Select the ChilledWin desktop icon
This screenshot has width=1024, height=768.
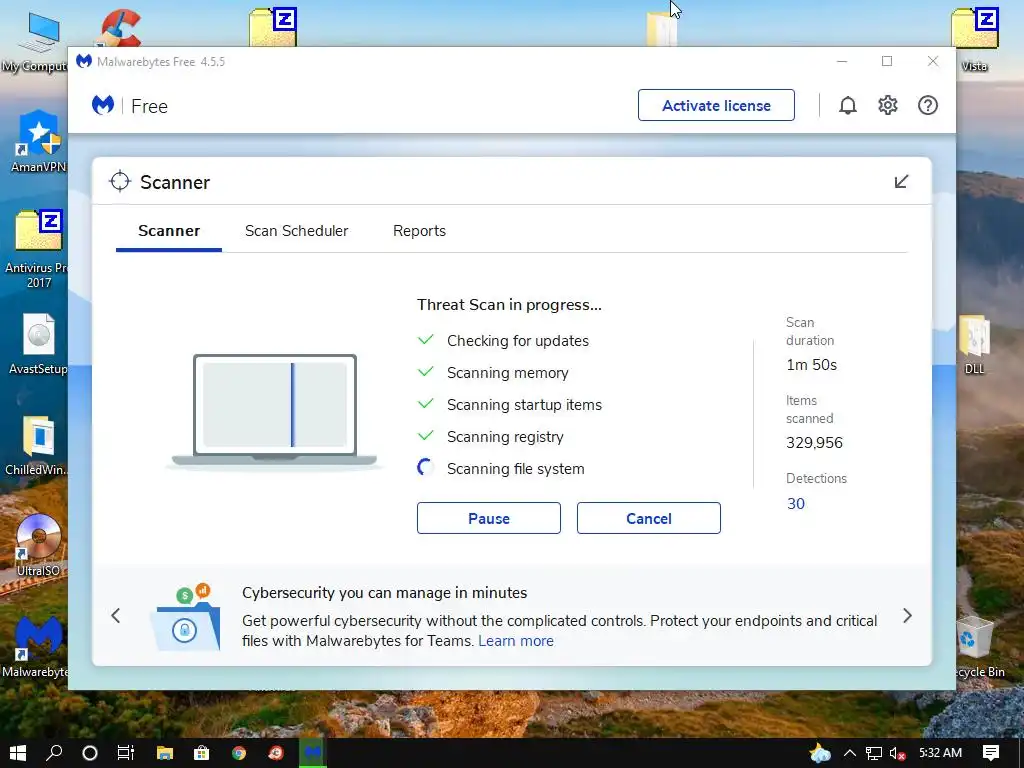39,446
